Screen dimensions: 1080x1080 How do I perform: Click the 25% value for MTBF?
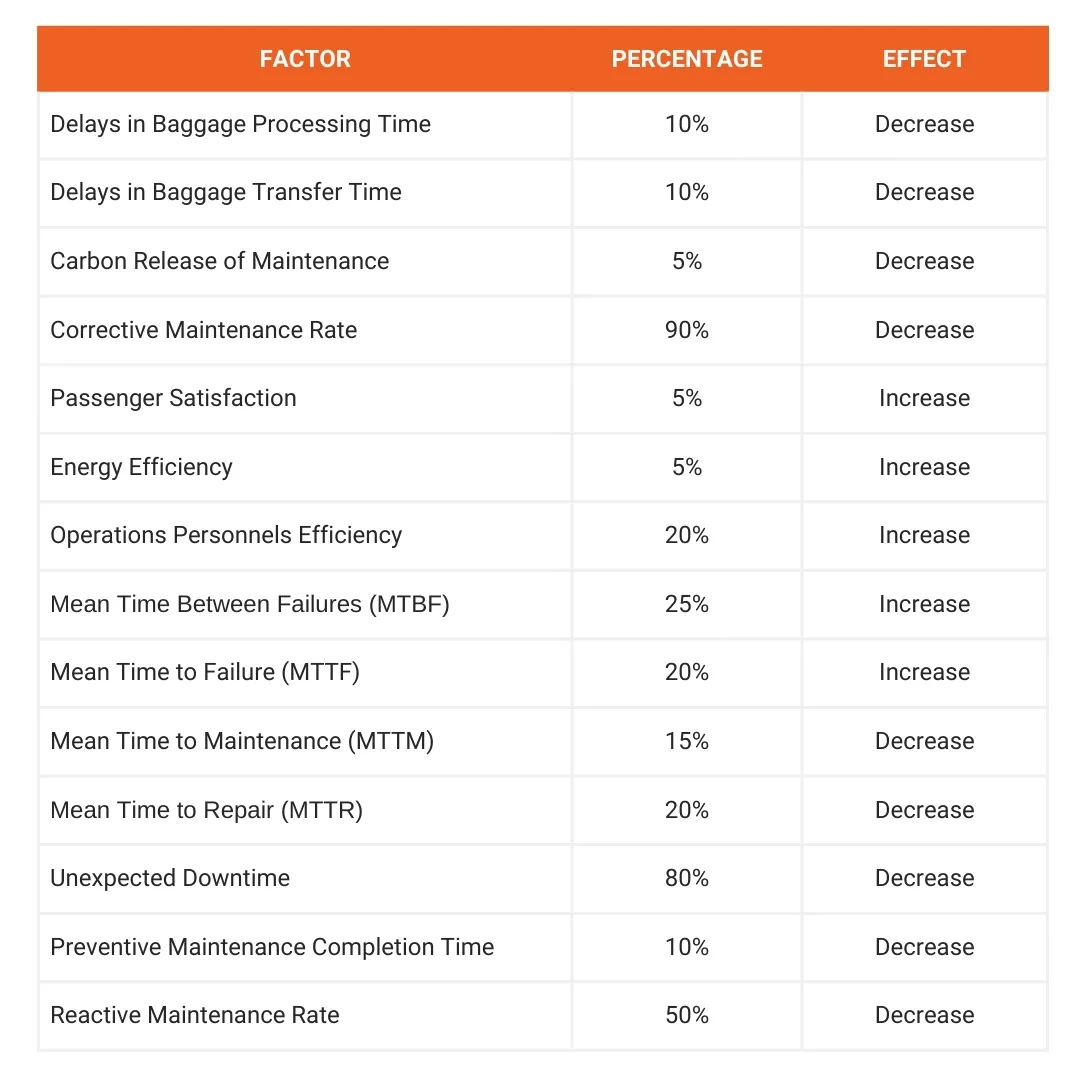click(x=687, y=604)
